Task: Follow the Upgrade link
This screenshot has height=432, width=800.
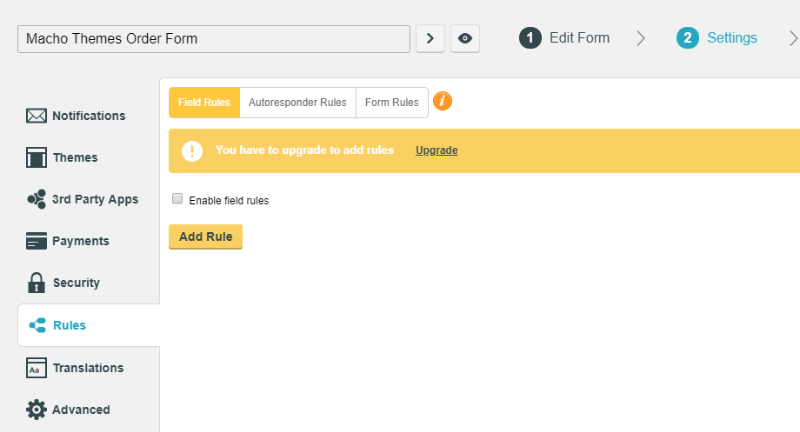Action: 437,150
